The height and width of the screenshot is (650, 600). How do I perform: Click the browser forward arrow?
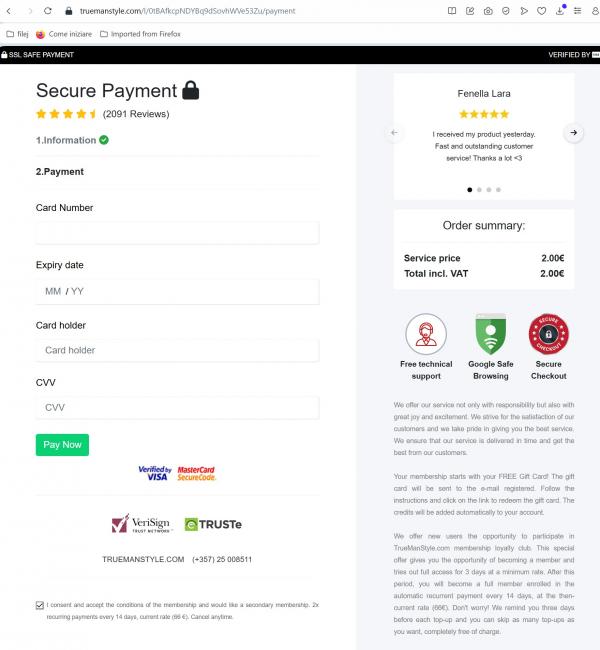29,11
